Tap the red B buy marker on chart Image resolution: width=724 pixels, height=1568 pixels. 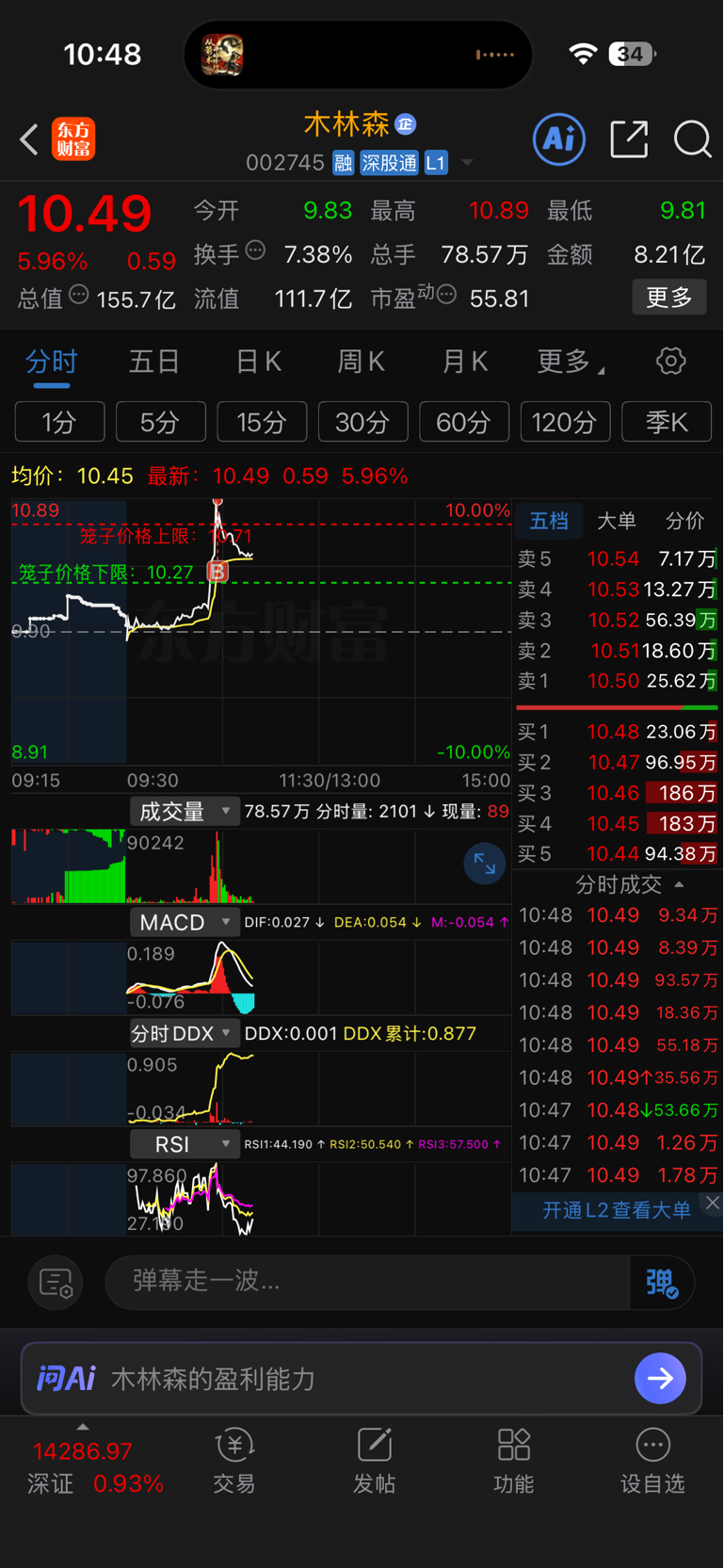click(217, 571)
